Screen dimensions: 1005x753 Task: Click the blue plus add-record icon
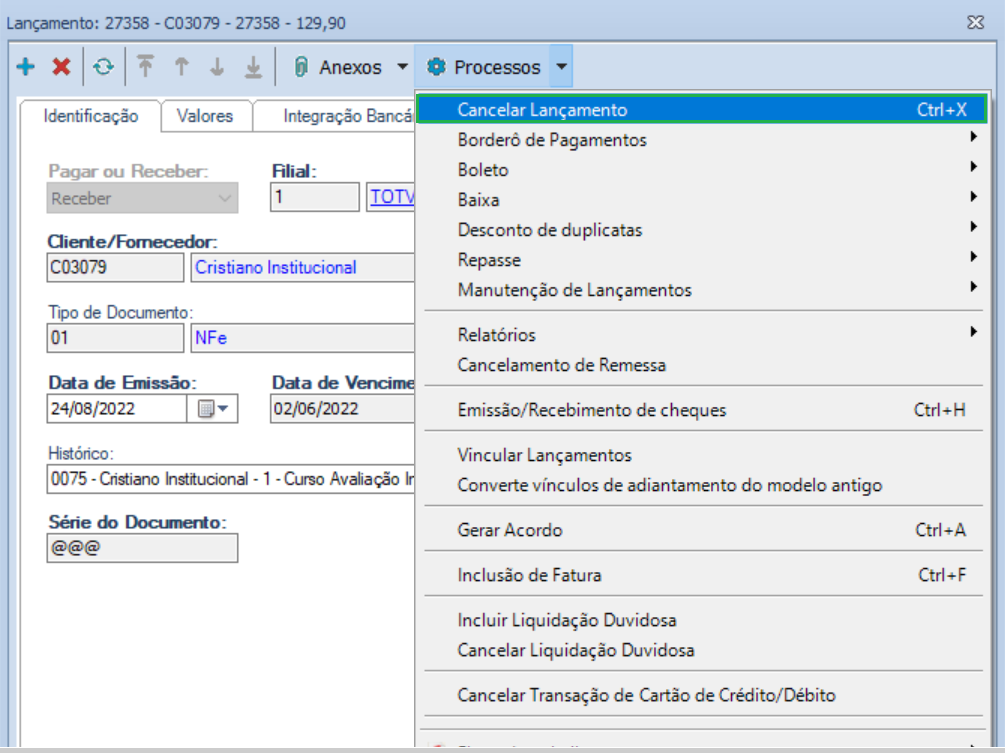[x=26, y=66]
